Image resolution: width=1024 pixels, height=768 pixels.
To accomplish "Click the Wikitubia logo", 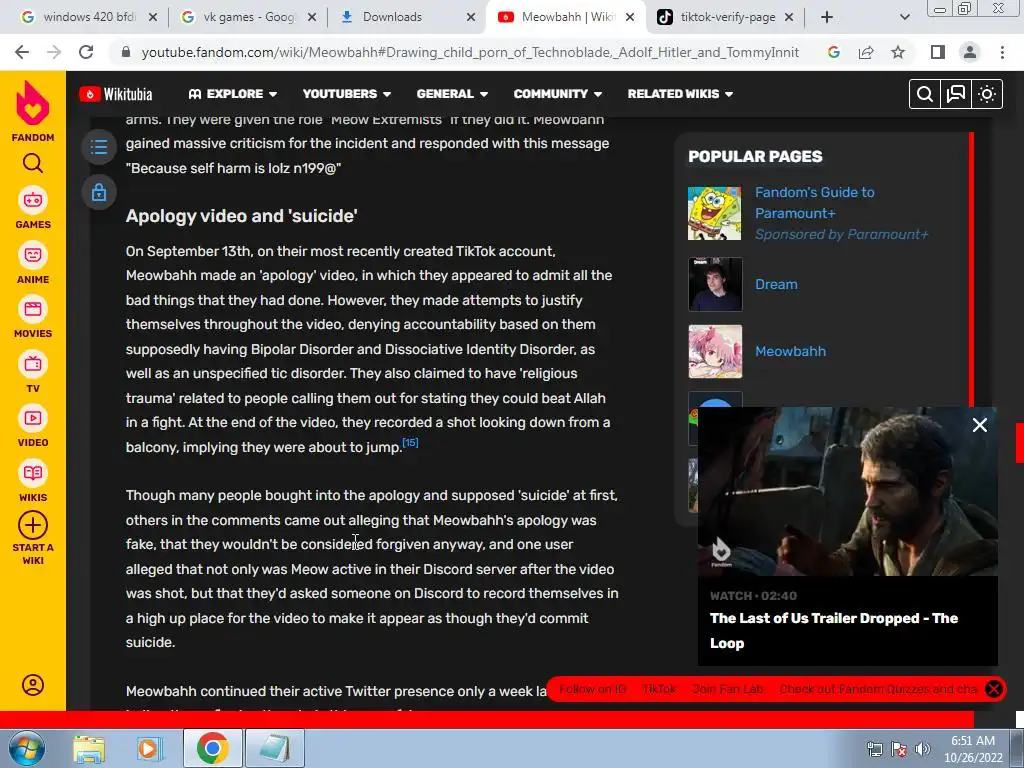I will coord(116,94).
